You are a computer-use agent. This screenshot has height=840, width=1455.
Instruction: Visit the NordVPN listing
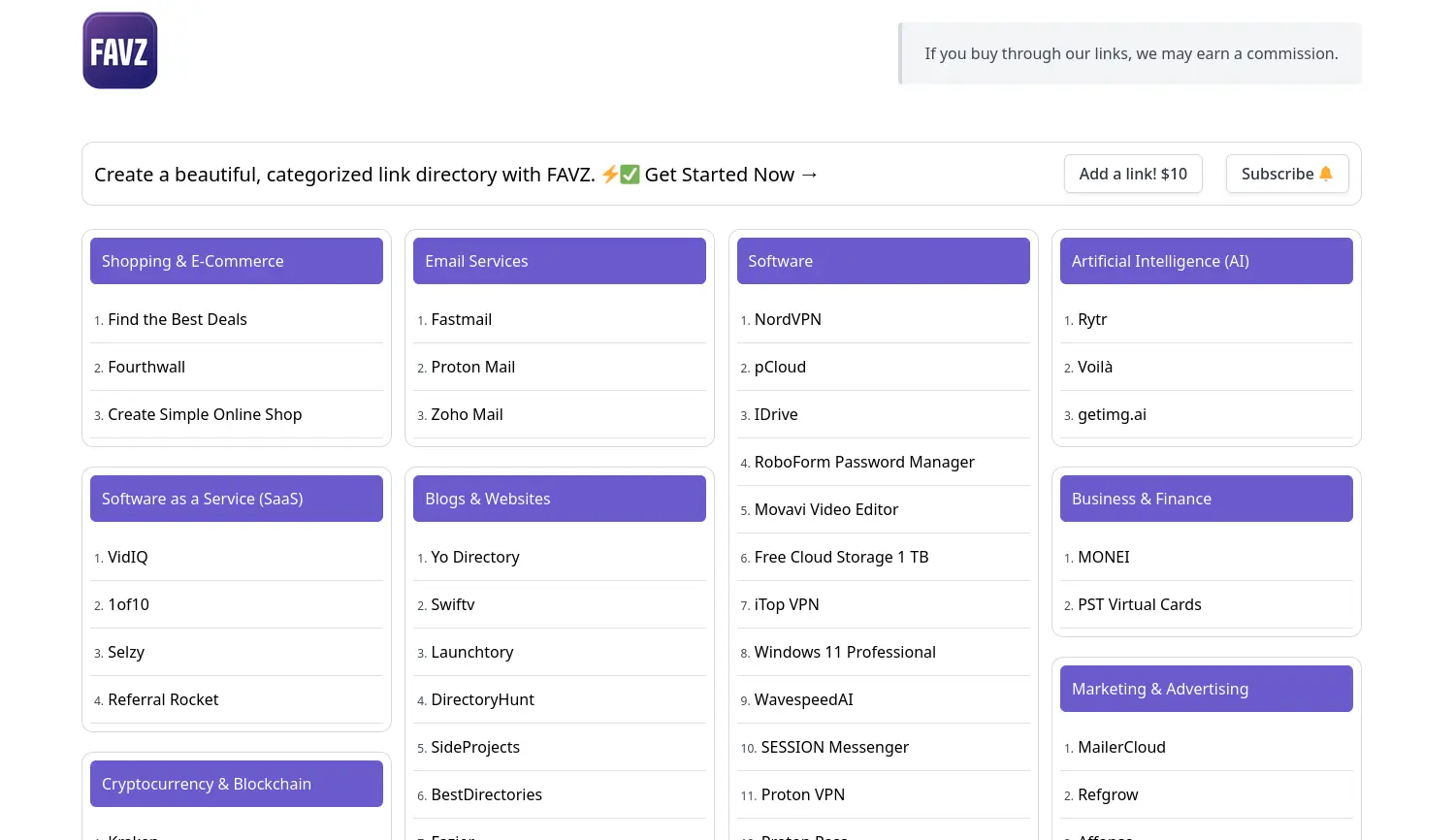pos(788,319)
